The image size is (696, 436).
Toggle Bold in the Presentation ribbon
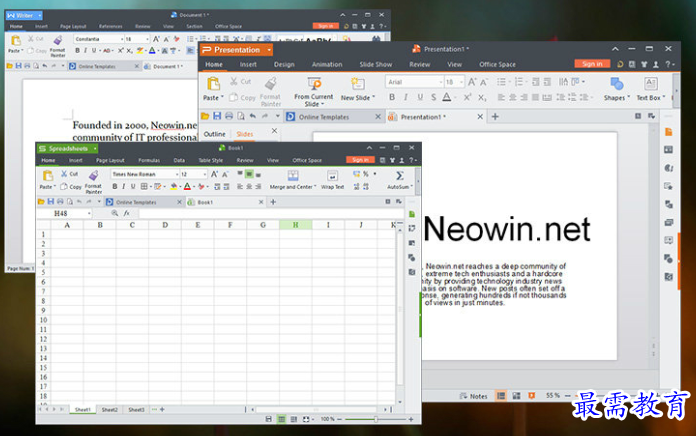[x=391, y=98]
